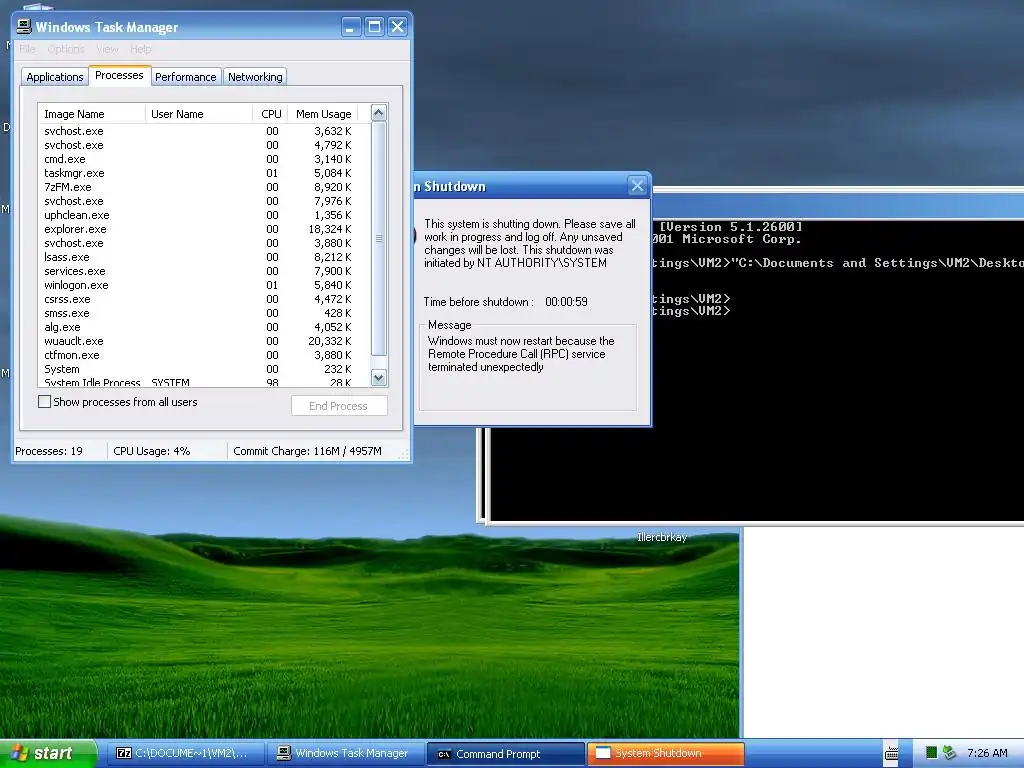This screenshot has width=1024, height=768.
Task: Open Task Manager Options menu
Action: tap(66, 49)
